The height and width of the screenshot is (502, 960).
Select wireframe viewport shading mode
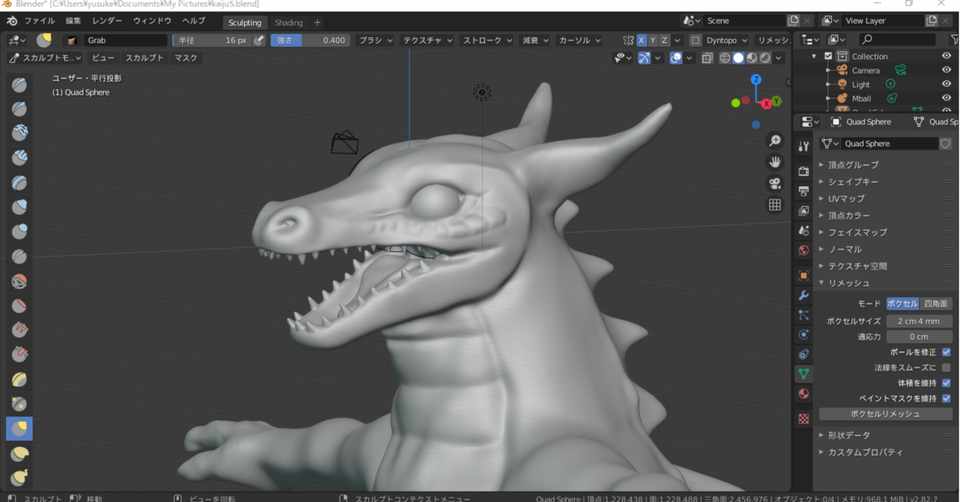[x=725, y=58]
